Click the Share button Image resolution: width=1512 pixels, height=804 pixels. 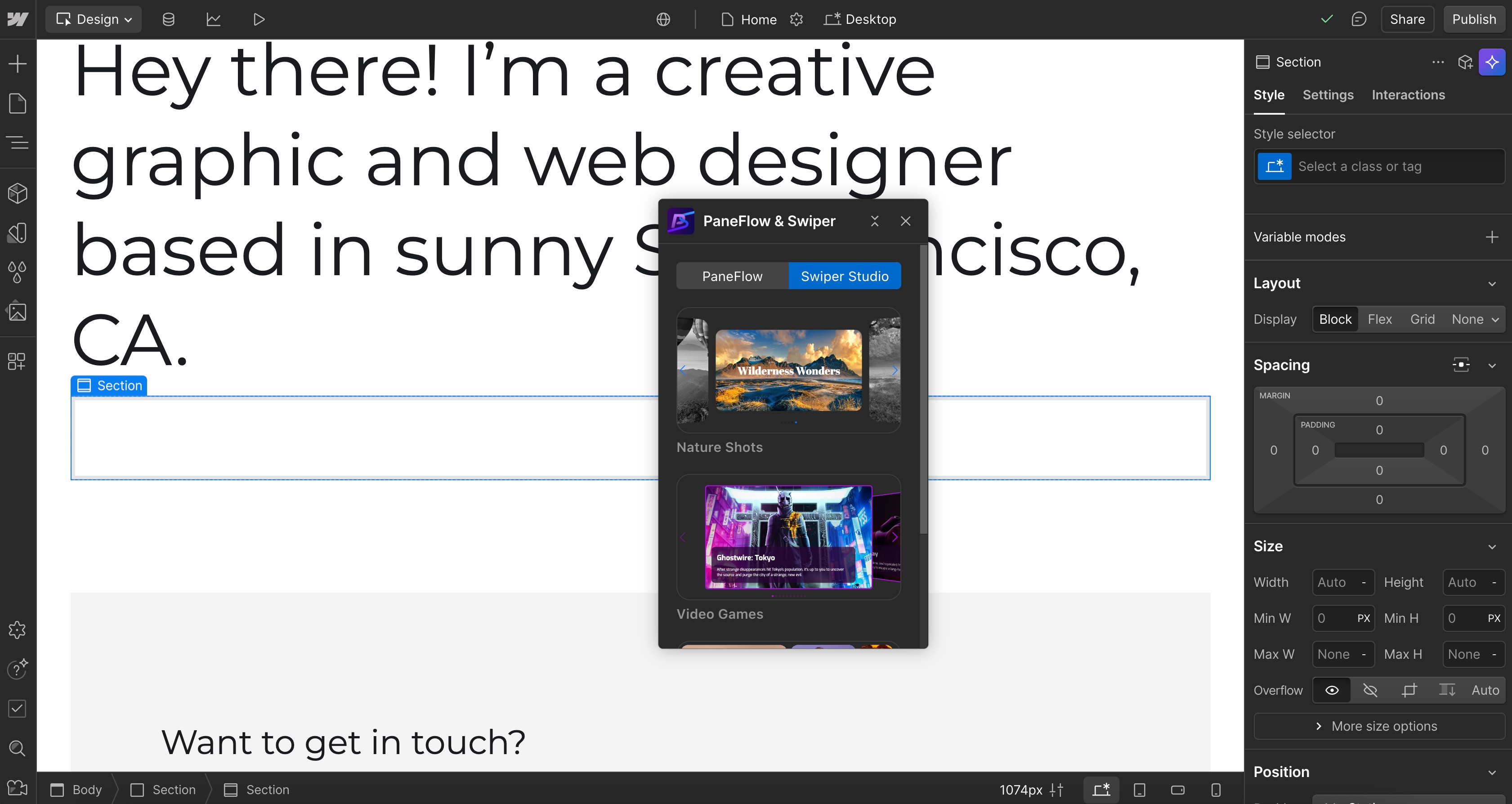pyautogui.click(x=1407, y=19)
